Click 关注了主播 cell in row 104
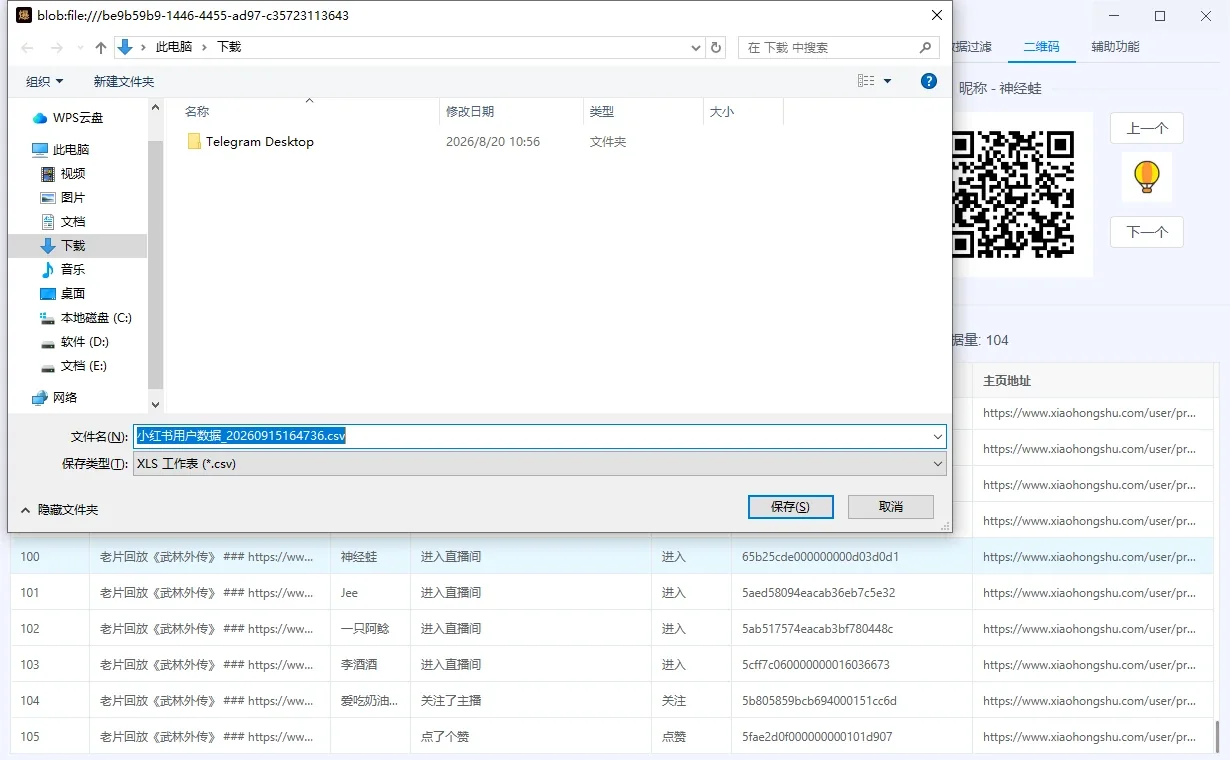1230x760 pixels. [530, 701]
